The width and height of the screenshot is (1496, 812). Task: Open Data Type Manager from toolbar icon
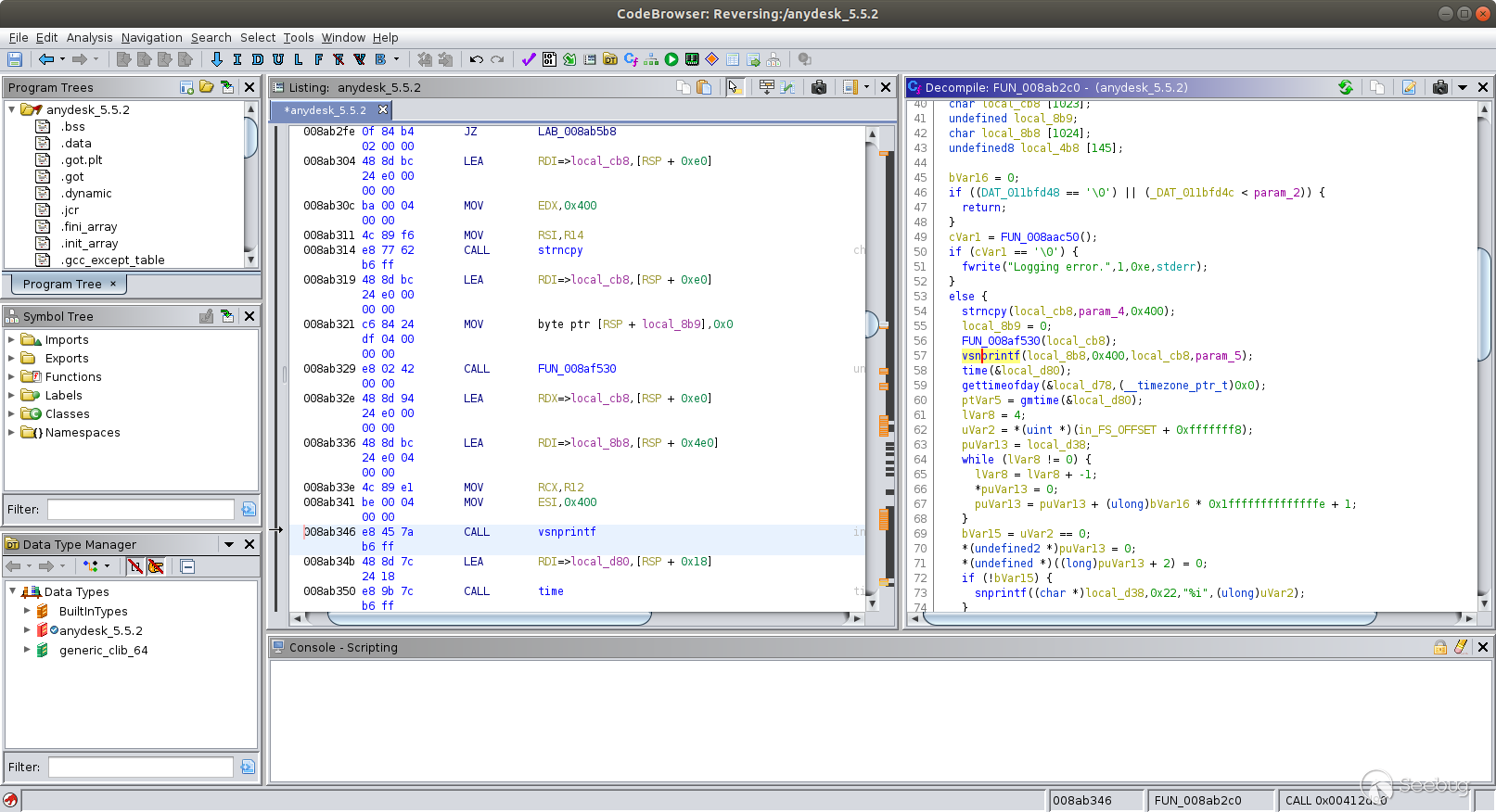[610, 59]
